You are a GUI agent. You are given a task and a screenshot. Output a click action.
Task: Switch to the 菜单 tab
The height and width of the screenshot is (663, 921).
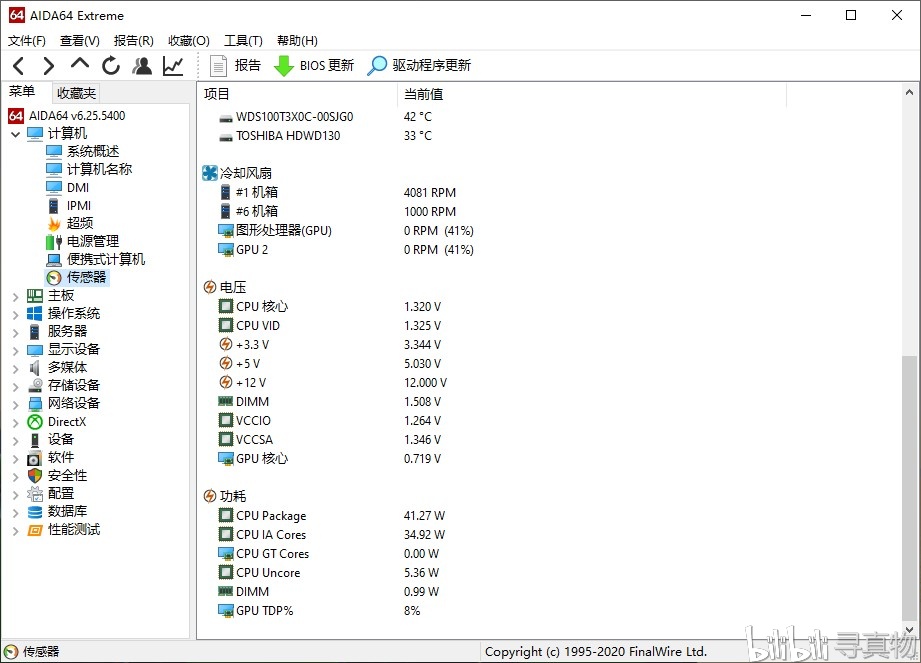pyautogui.click(x=22, y=92)
